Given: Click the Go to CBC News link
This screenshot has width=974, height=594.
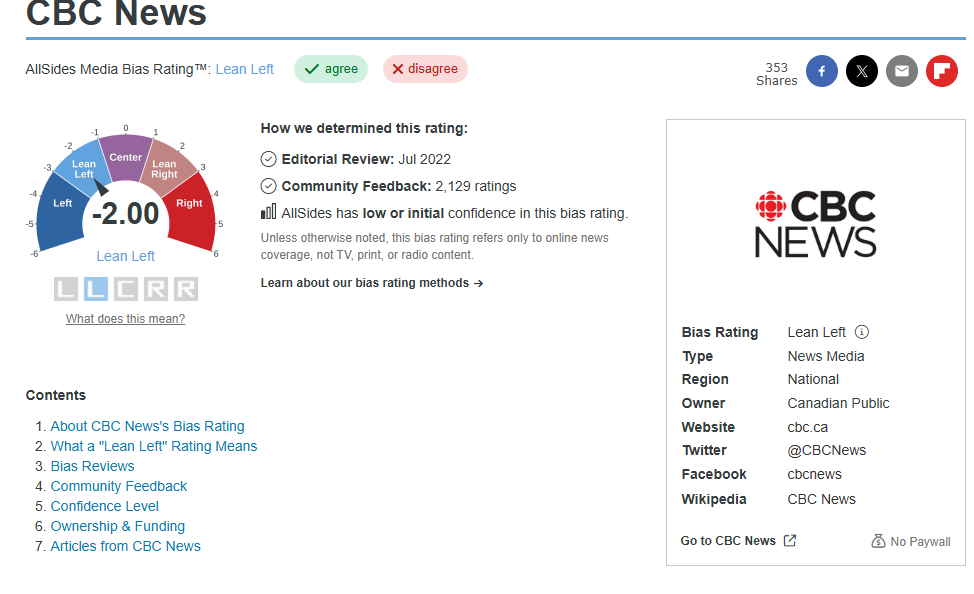Looking at the screenshot, I should point(728,541).
